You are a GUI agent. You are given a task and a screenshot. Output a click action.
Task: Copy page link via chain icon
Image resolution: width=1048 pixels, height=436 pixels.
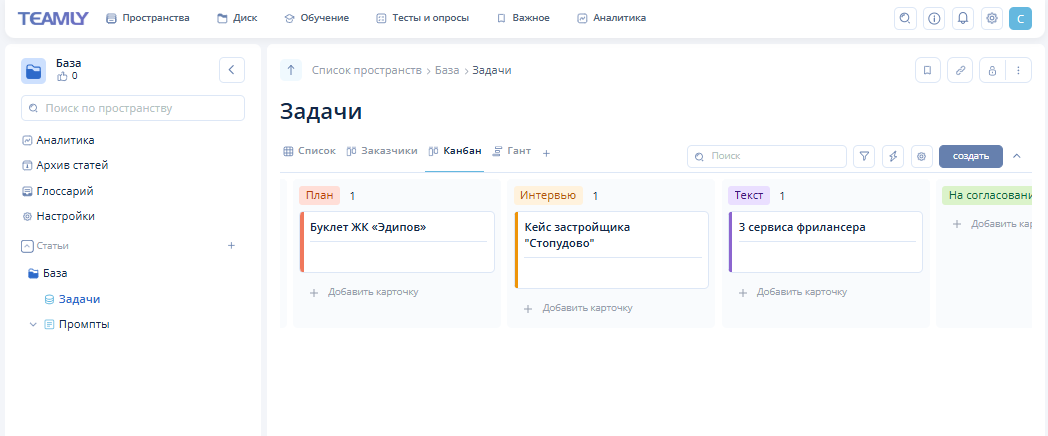click(x=960, y=71)
